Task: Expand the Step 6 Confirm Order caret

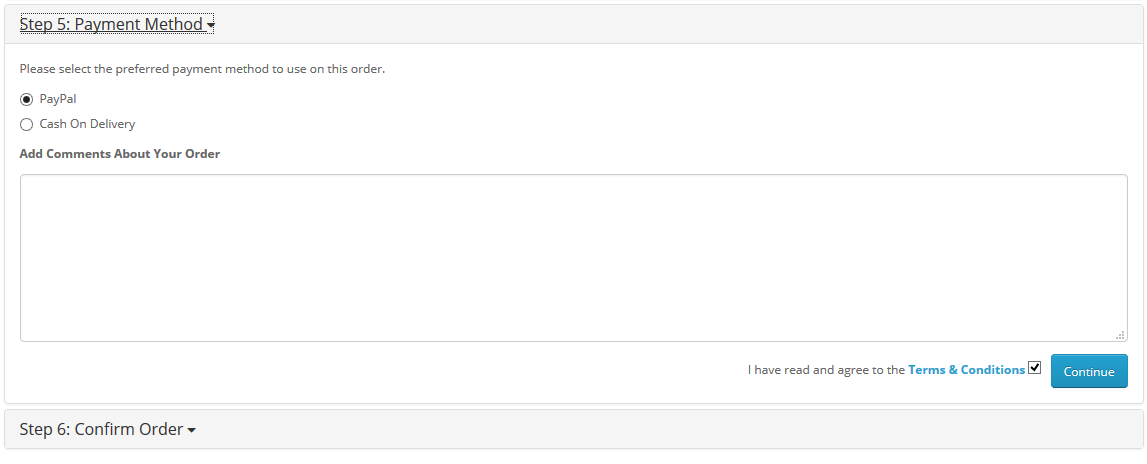Action: [x=191, y=430]
